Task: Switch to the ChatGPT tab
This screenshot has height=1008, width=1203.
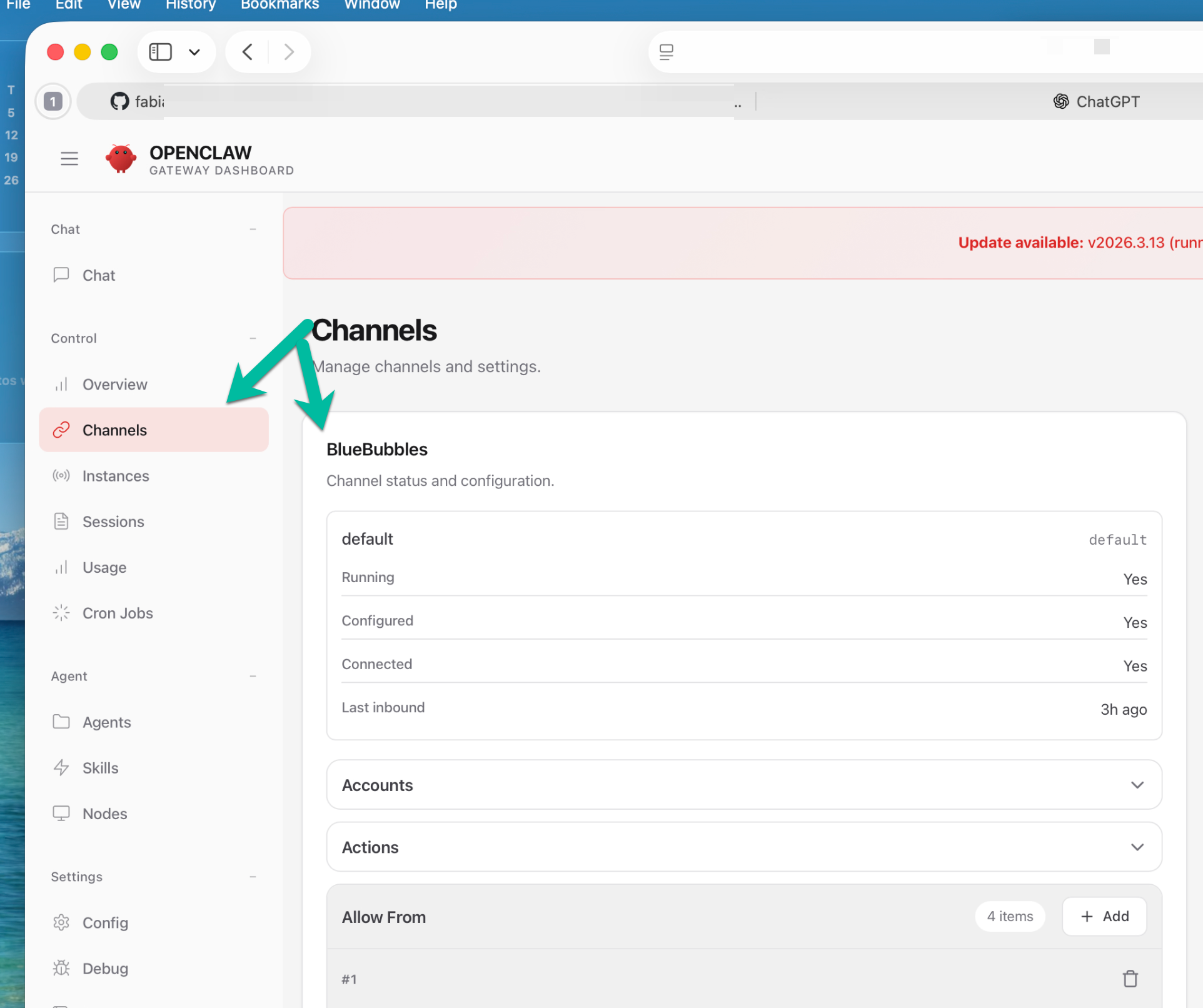Action: coord(1097,101)
